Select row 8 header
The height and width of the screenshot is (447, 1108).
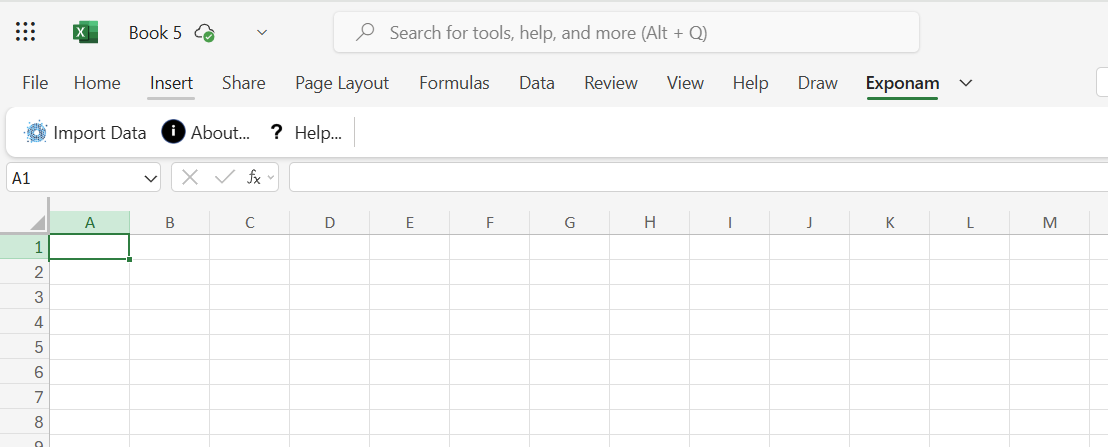(x=25, y=422)
